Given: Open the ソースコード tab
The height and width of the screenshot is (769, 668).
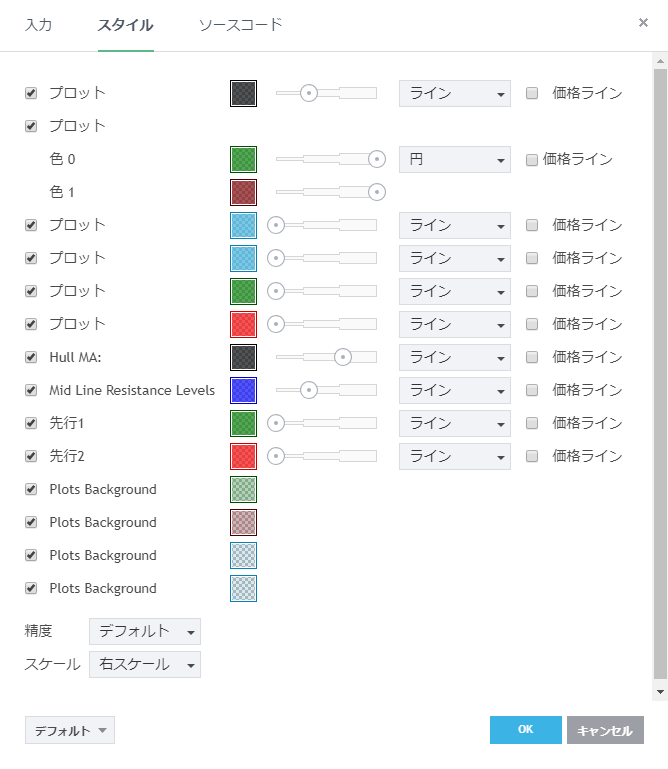Looking at the screenshot, I should [x=240, y=24].
